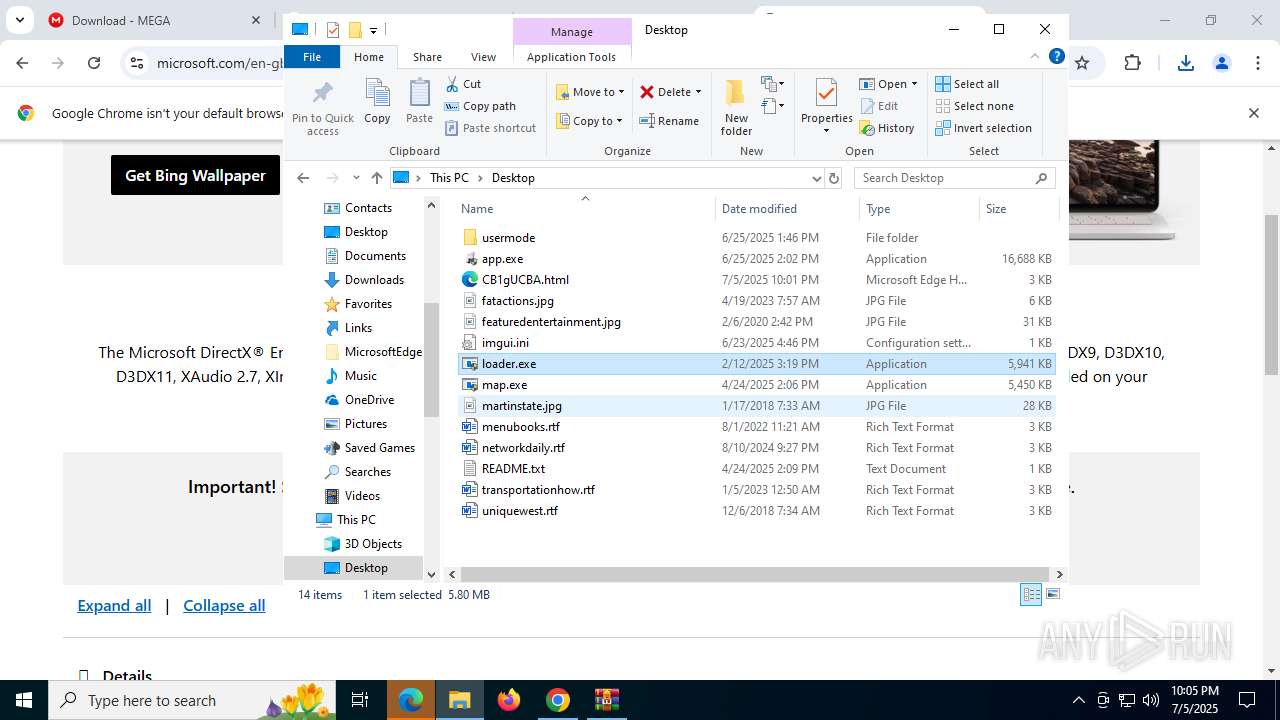Refresh the Desktop folder view
1280x720 pixels.
(x=834, y=178)
